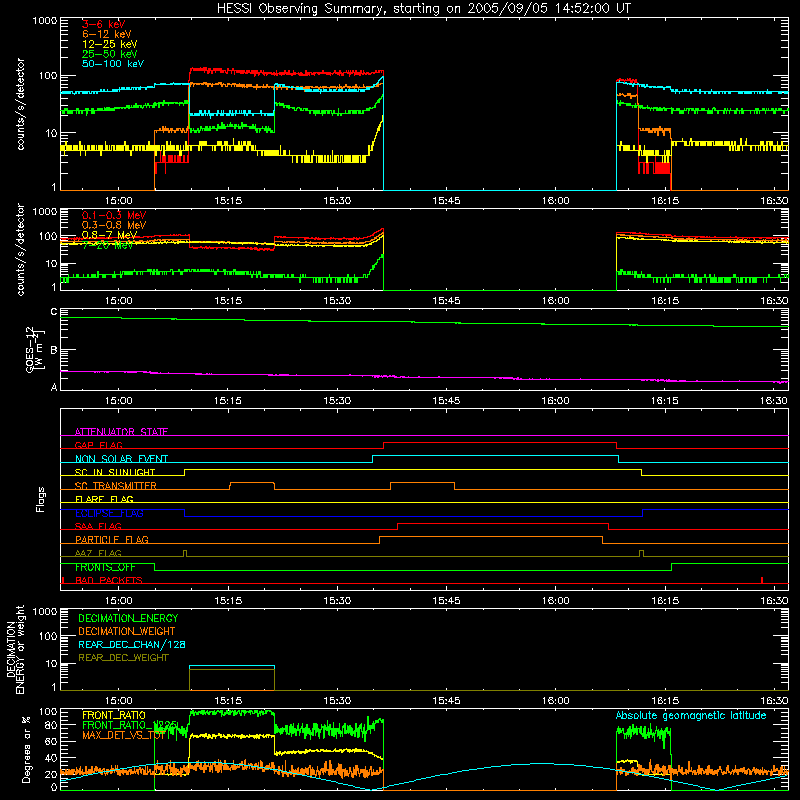The image size is (800, 800).
Task: Click the SC_TRANSMITTER flag label
Action: (x=115, y=486)
